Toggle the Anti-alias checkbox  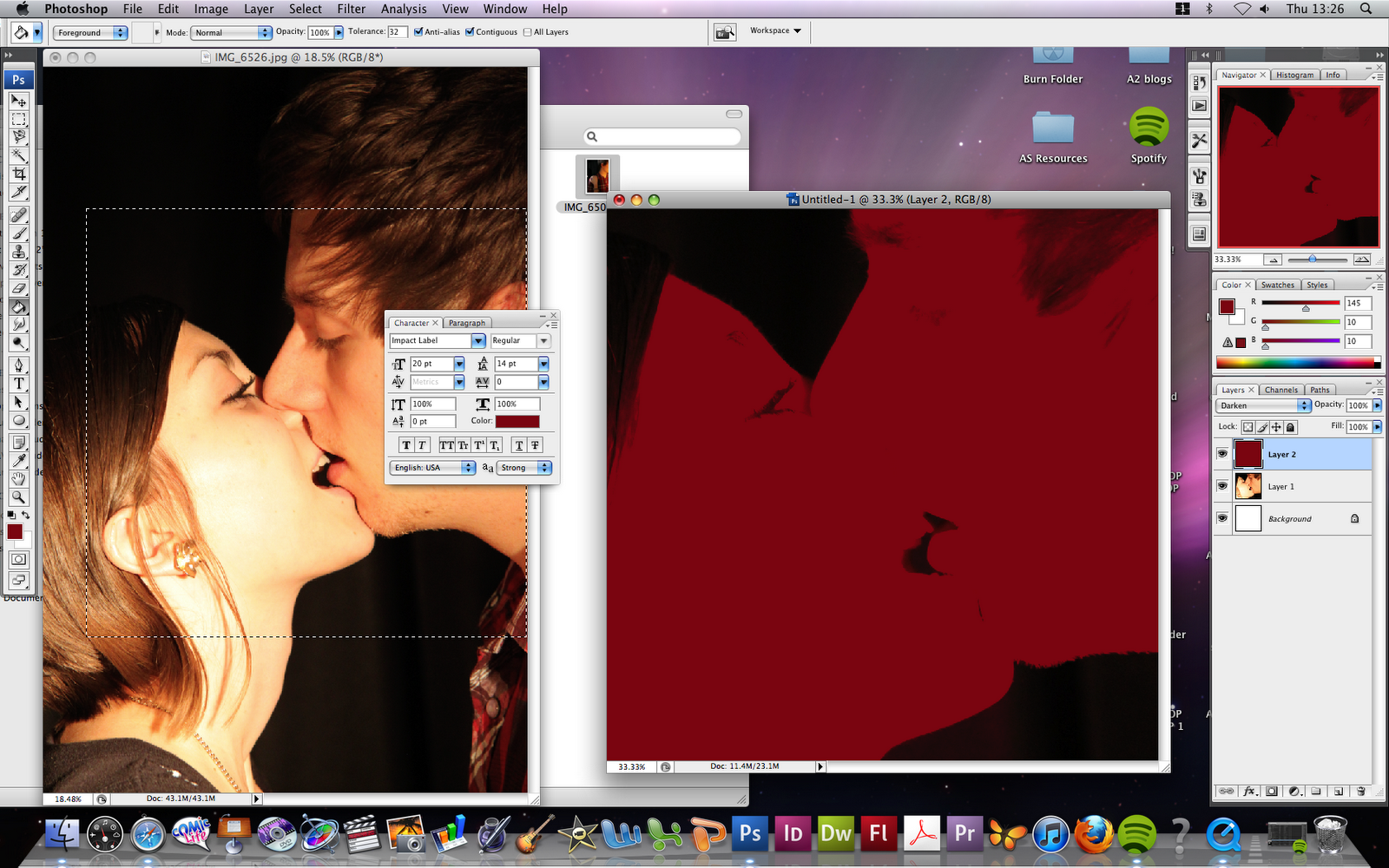418,32
